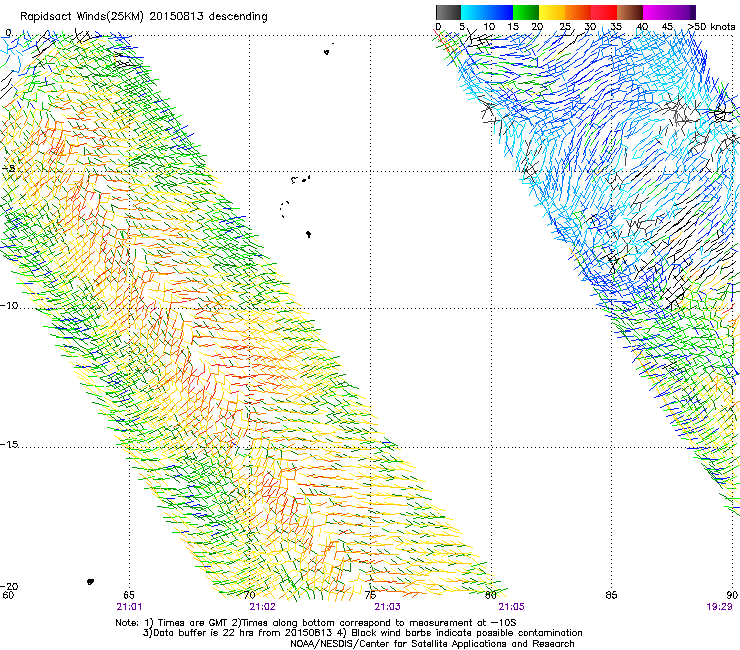The height and width of the screenshot is (650, 740).
Task: Click the '>50 knots' legend label
Action: (x=711, y=27)
